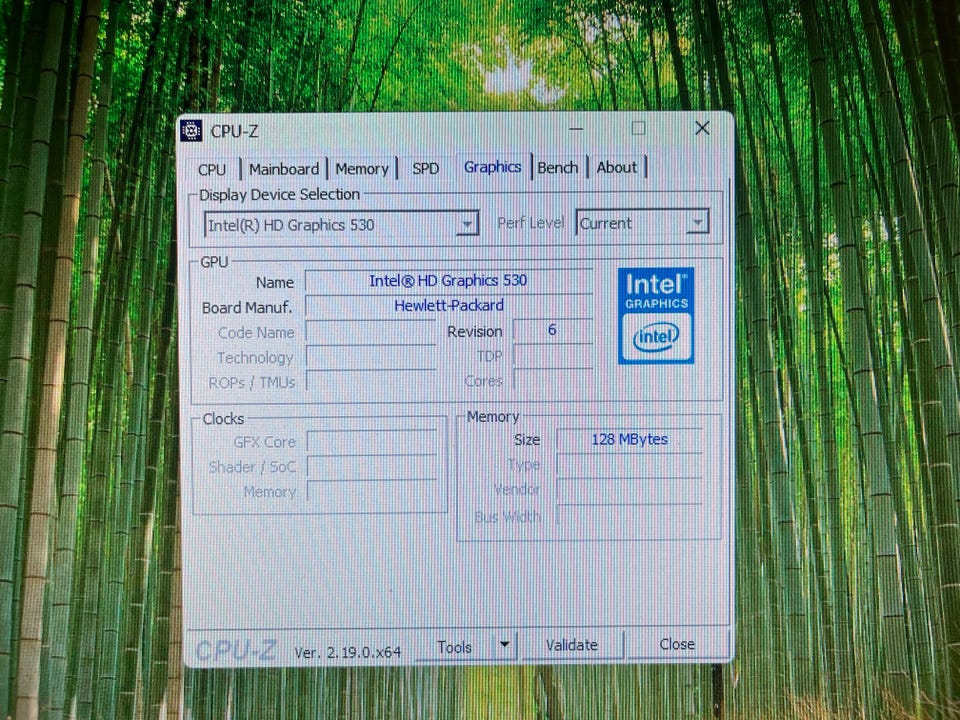Screen dimensions: 960x720
Task: Click the version text Ver. 2.19.0.x64
Action: click(x=347, y=653)
